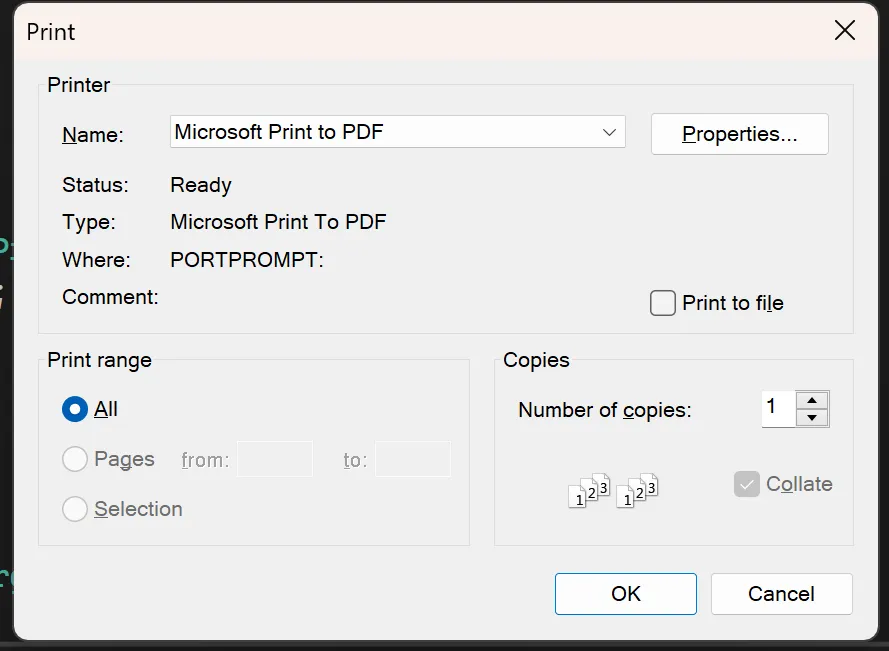Image resolution: width=889 pixels, height=651 pixels.
Task: Enable the Print to file checkbox
Action: 663,303
